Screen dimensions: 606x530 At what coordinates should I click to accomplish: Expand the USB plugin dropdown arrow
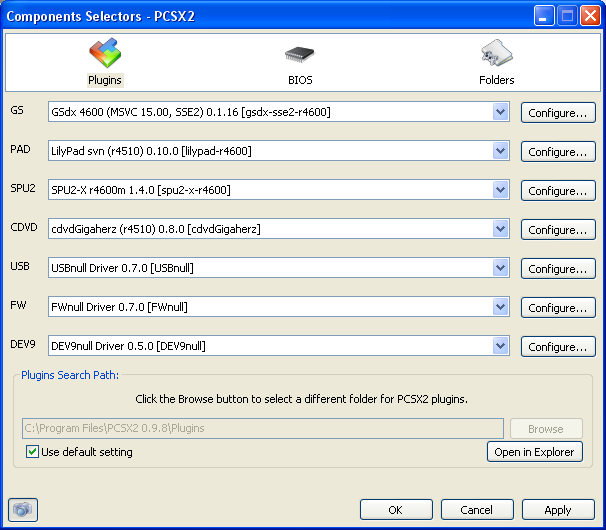(x=500, y=268)
